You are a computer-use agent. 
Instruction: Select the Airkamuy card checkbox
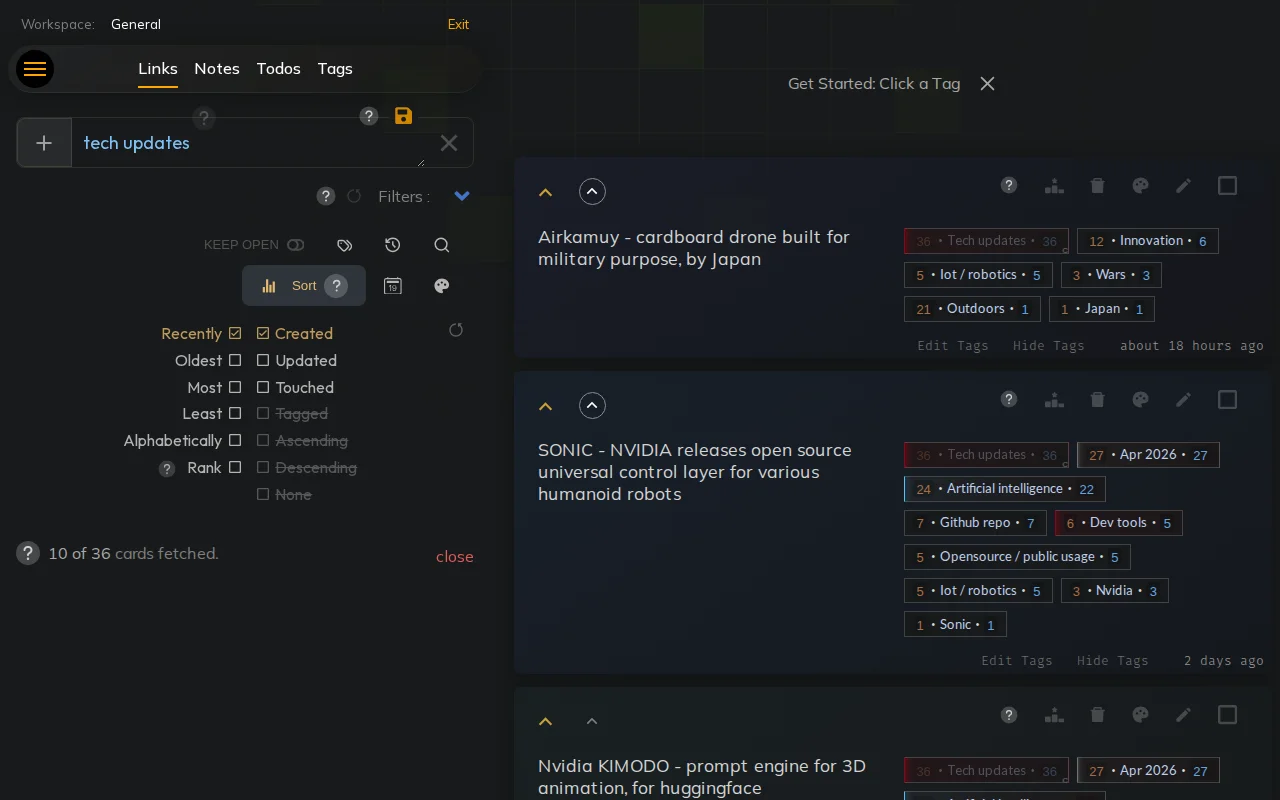[1228, 186]
